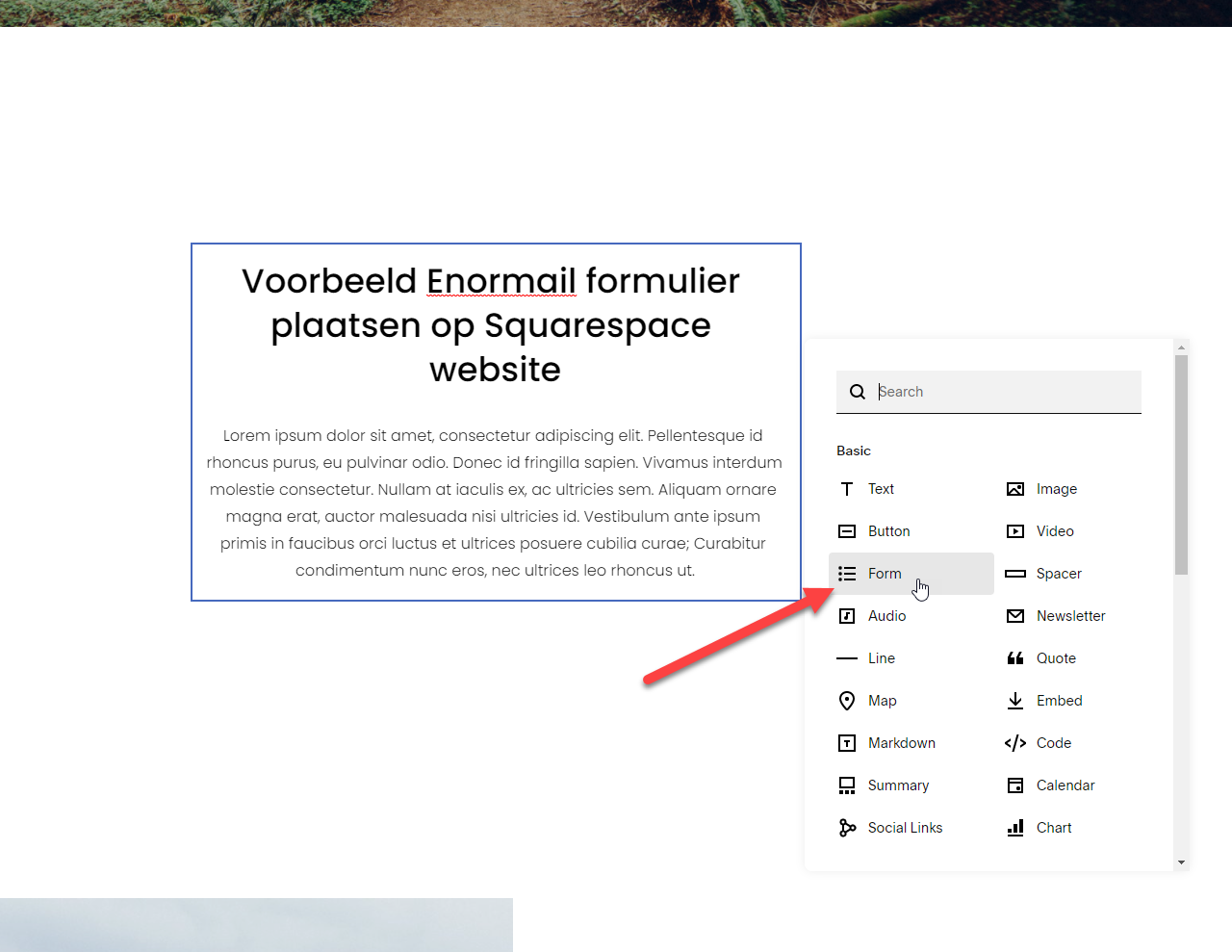Select the Quote label
The image size is (1232, 952).
[x=1056, y=658]
